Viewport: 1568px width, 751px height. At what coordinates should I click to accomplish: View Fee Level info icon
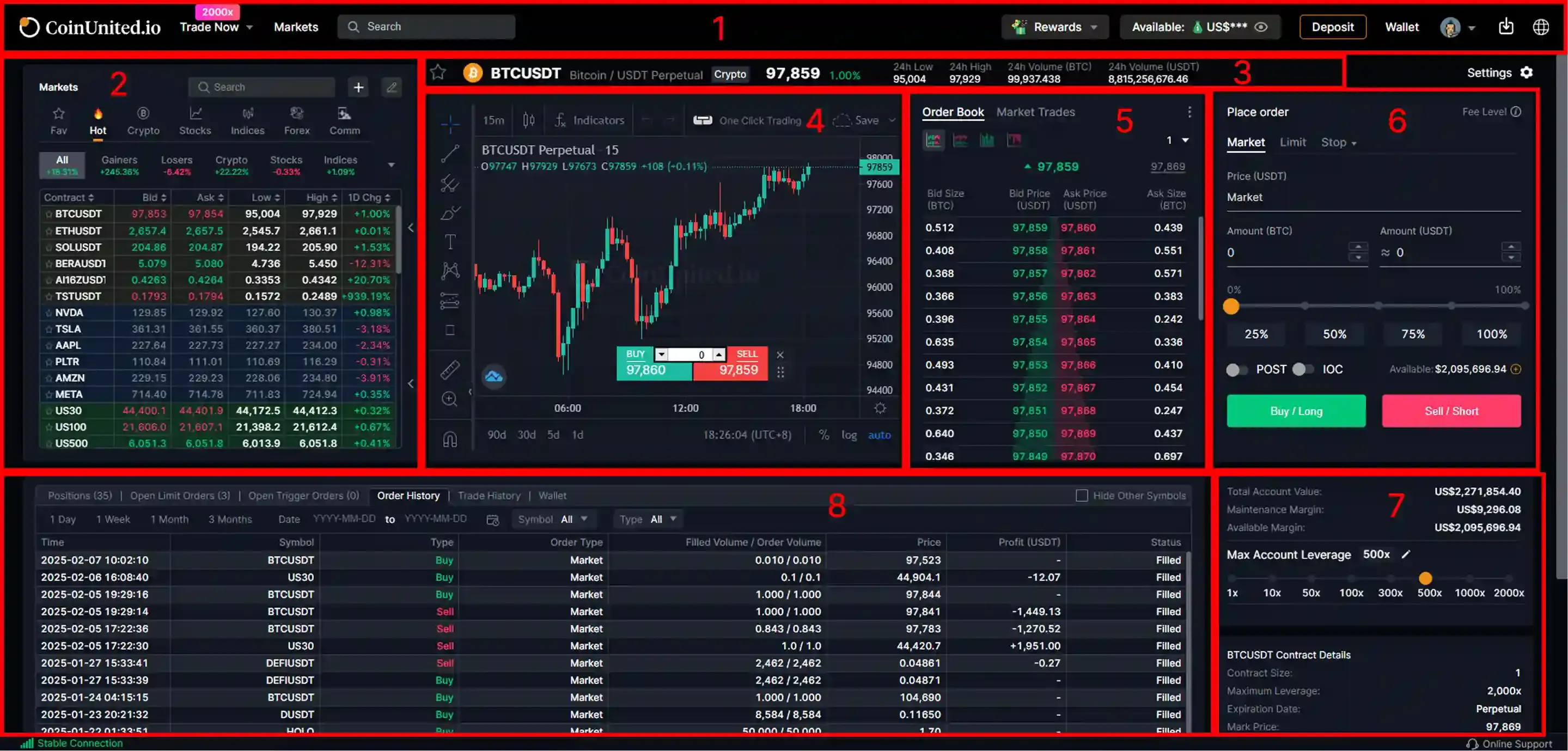click(x=1516, y=112)
